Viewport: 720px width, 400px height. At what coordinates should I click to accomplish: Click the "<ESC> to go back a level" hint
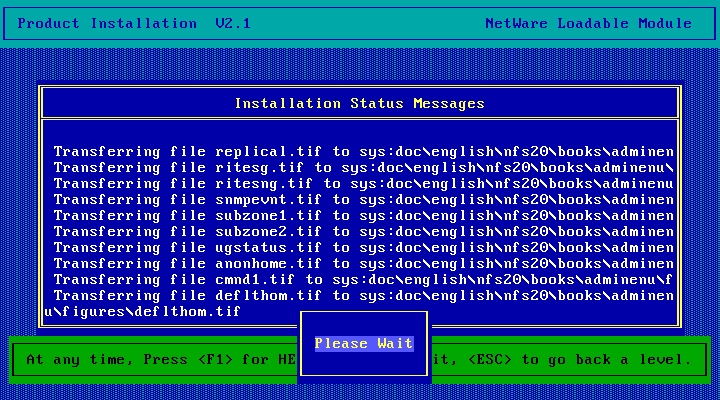(579, 360)
